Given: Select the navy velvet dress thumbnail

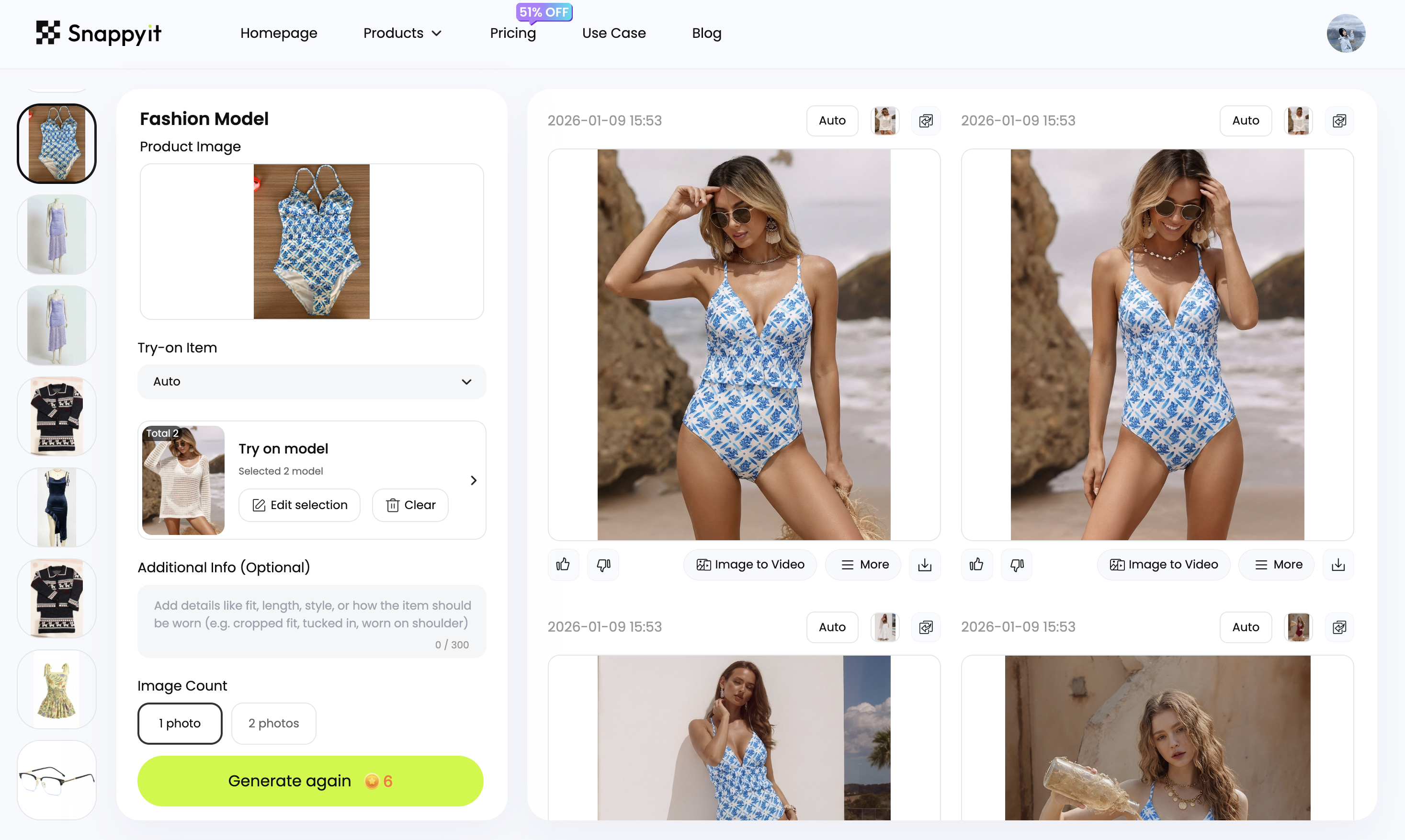Looking at the screenshot, I should (57, 508).
